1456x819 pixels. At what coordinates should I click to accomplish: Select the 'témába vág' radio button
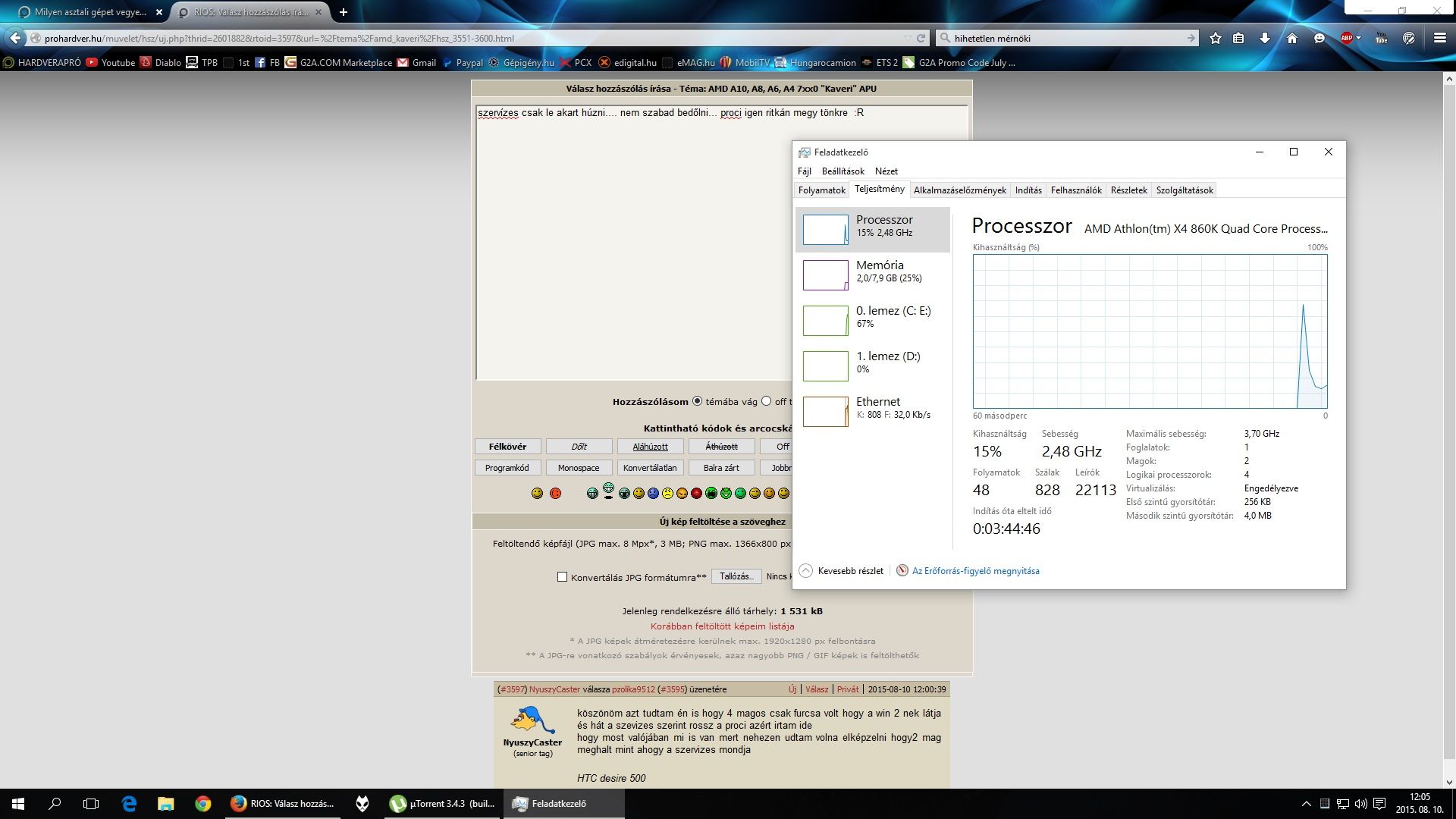click(x=697, y=401)
